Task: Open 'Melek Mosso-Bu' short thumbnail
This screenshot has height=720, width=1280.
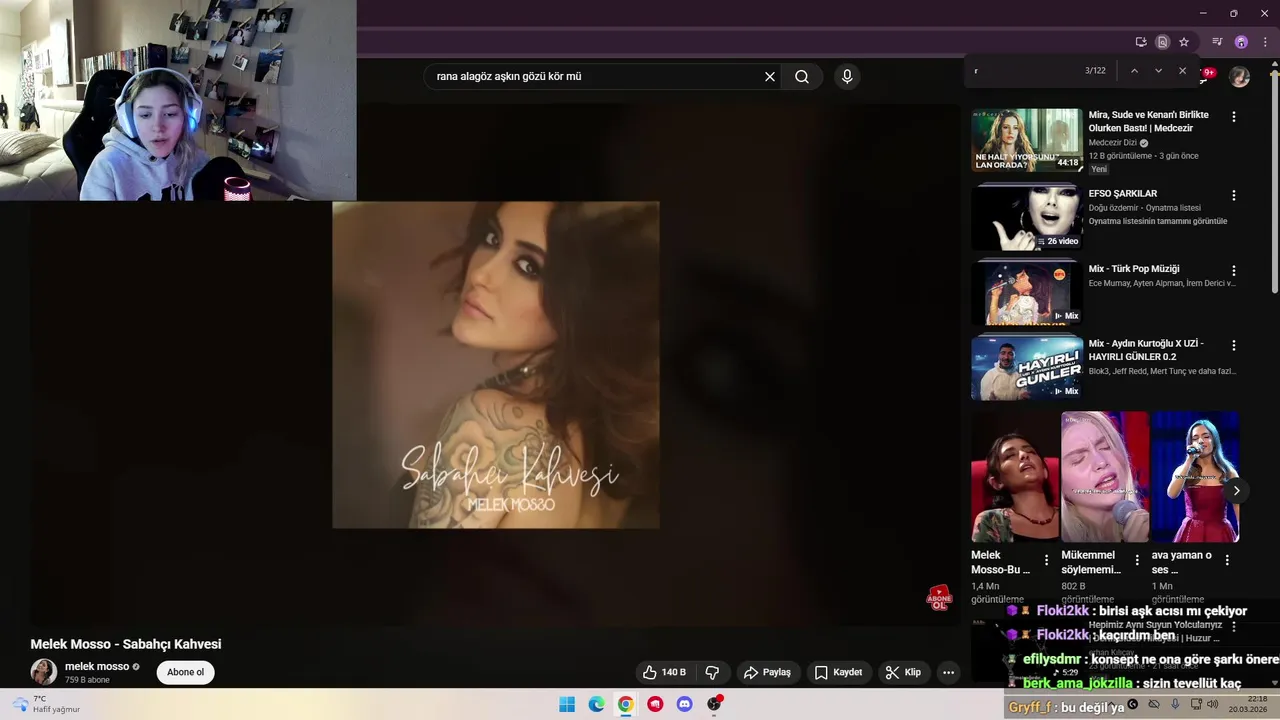Action: point(1015,477)
